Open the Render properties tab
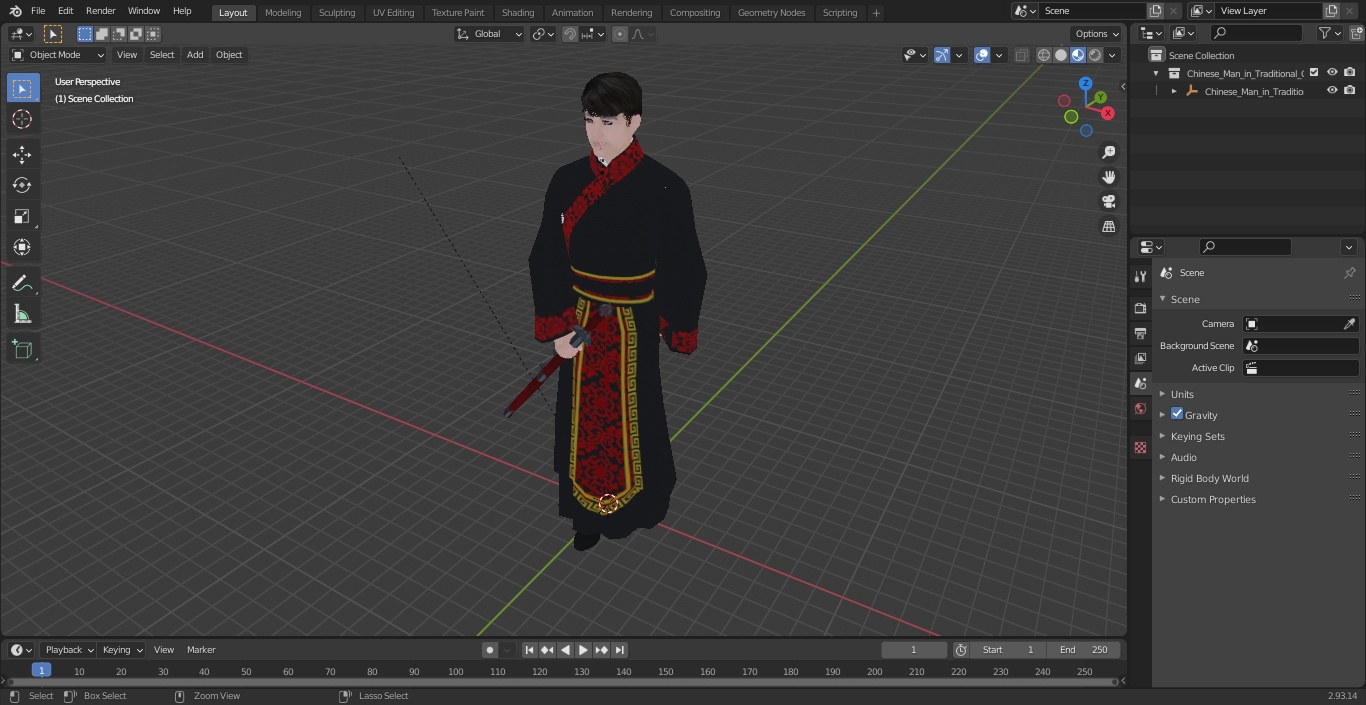This screenshot has width=1366, height=705. click(x=1140, y=308)
